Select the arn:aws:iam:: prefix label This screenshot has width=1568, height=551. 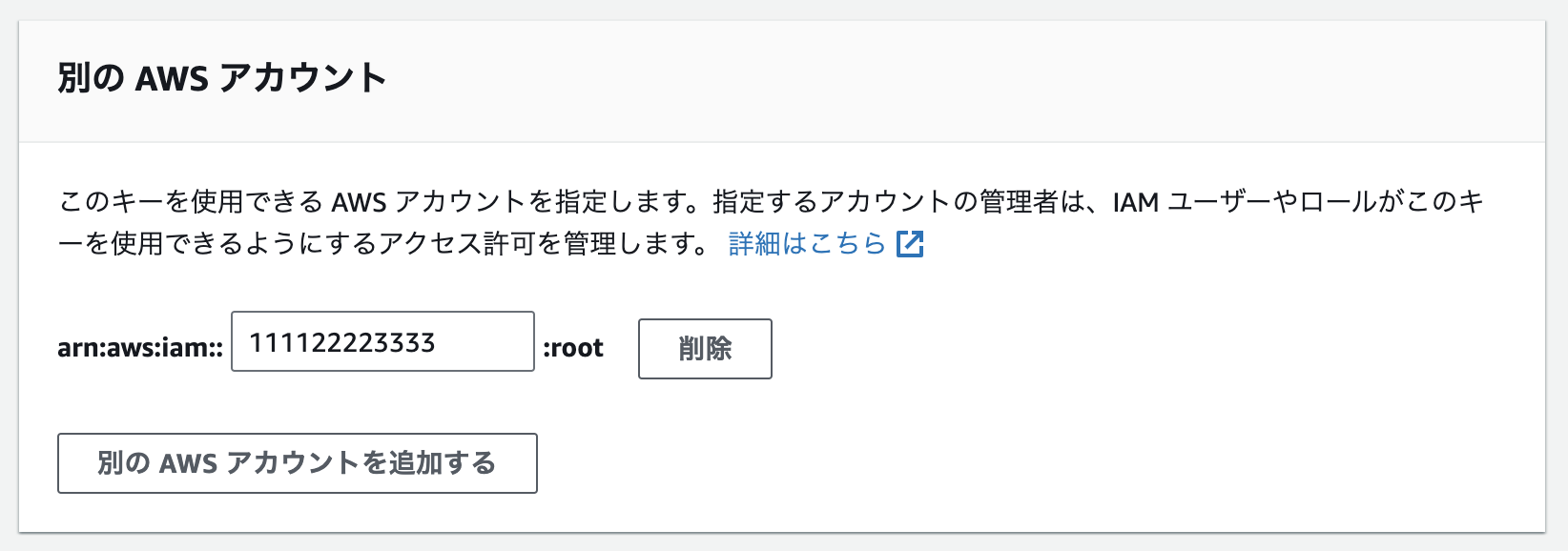tap(139, 348)
